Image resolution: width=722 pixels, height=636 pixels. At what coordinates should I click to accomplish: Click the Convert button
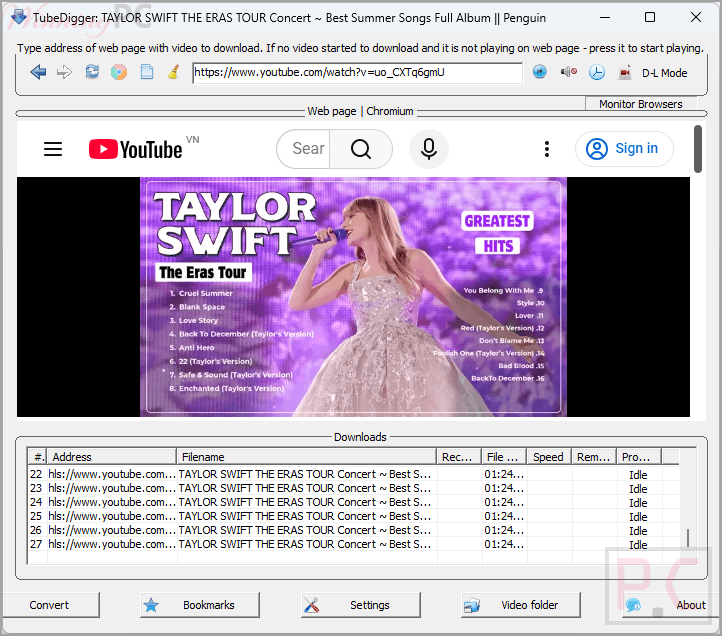pyautogui.click(x=49, y=605)
